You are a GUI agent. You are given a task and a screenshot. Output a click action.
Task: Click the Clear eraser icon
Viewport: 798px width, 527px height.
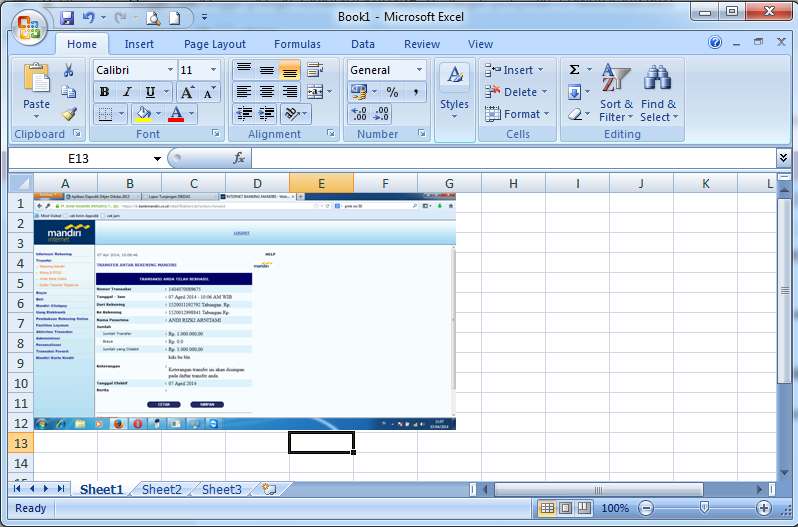(575, 114)
